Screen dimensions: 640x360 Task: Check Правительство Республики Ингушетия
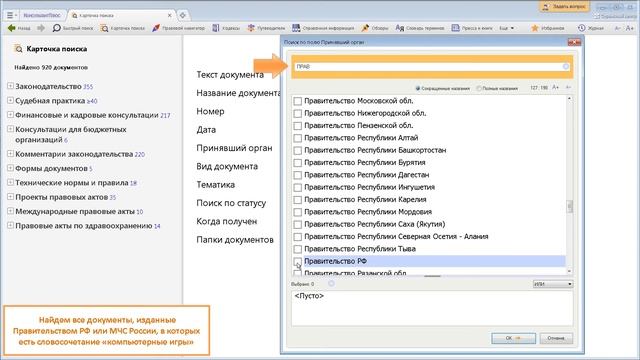tap(298, 187)
